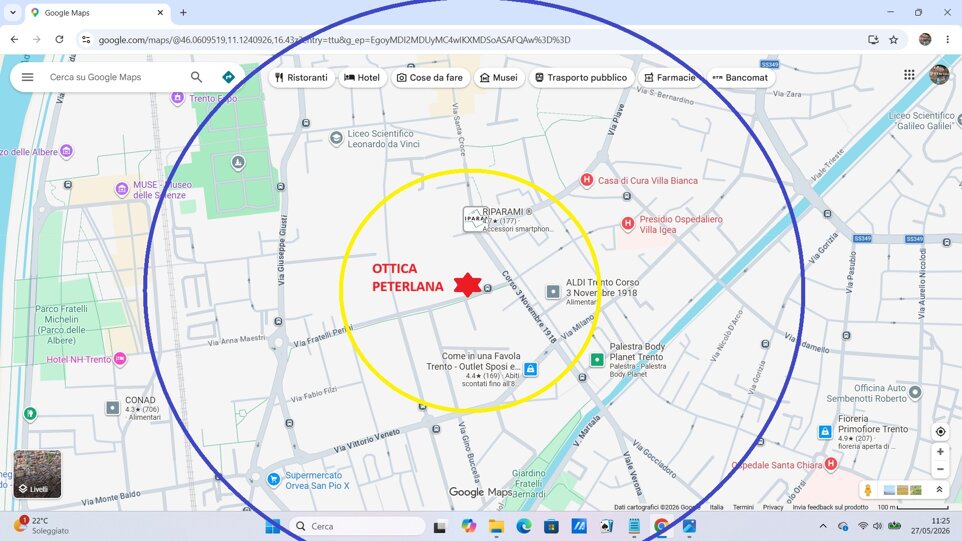
Task: Go back in the browser
Action: point(14,39)
